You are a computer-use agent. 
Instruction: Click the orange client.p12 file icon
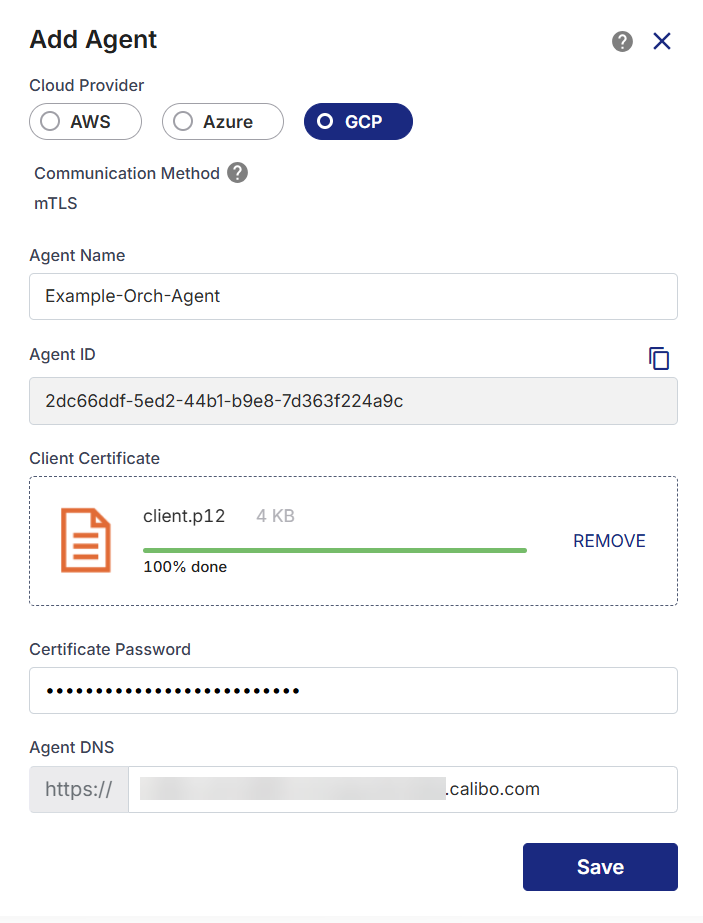[85, 540]
